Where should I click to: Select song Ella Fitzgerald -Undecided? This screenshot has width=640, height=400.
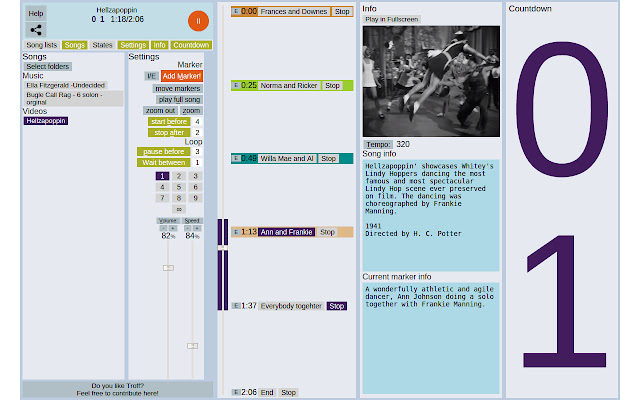coord(66,85)
